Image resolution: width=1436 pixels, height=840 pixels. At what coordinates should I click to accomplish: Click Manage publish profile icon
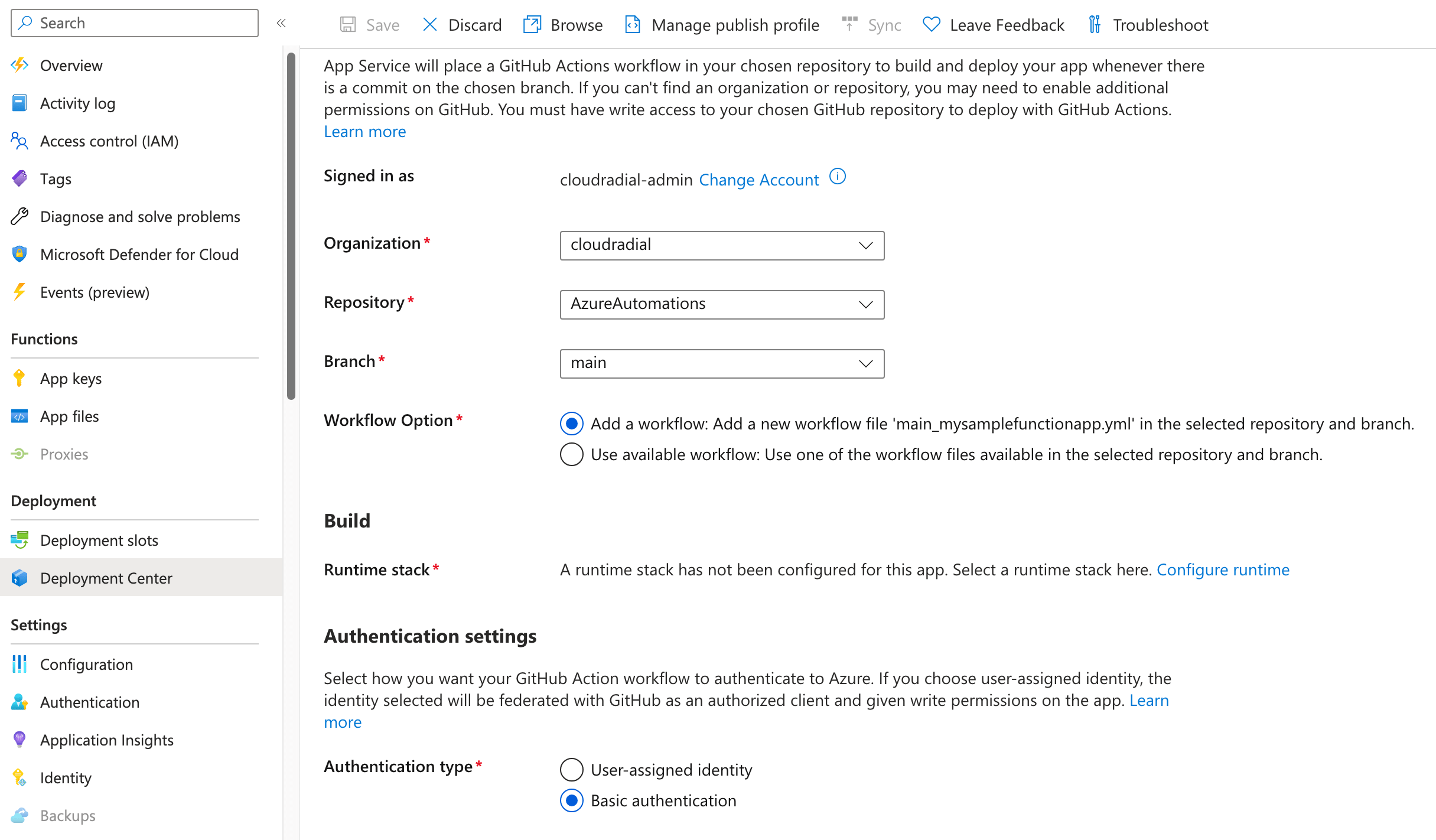(x=633, y=25)
